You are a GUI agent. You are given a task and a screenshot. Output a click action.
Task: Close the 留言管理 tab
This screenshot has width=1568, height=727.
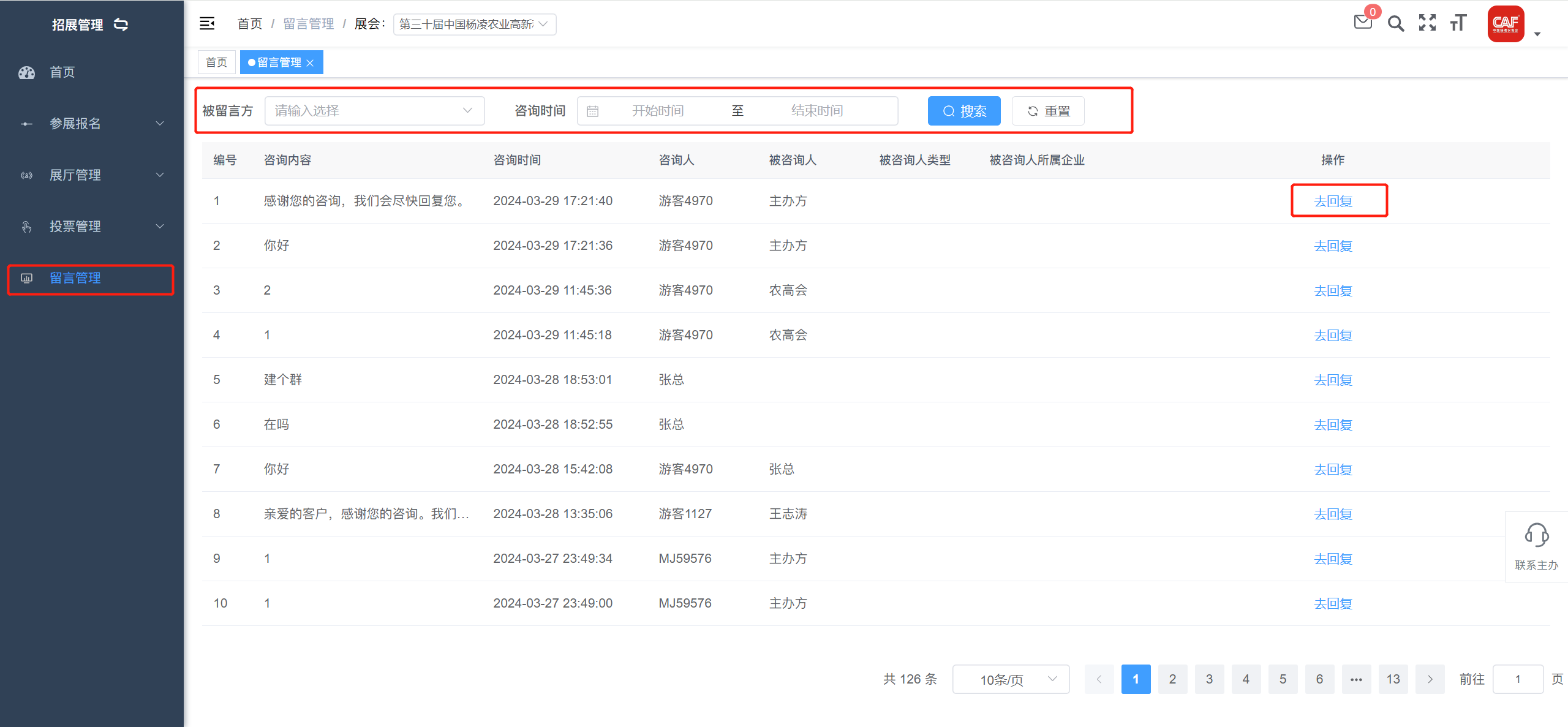click(x=311, y=63)
